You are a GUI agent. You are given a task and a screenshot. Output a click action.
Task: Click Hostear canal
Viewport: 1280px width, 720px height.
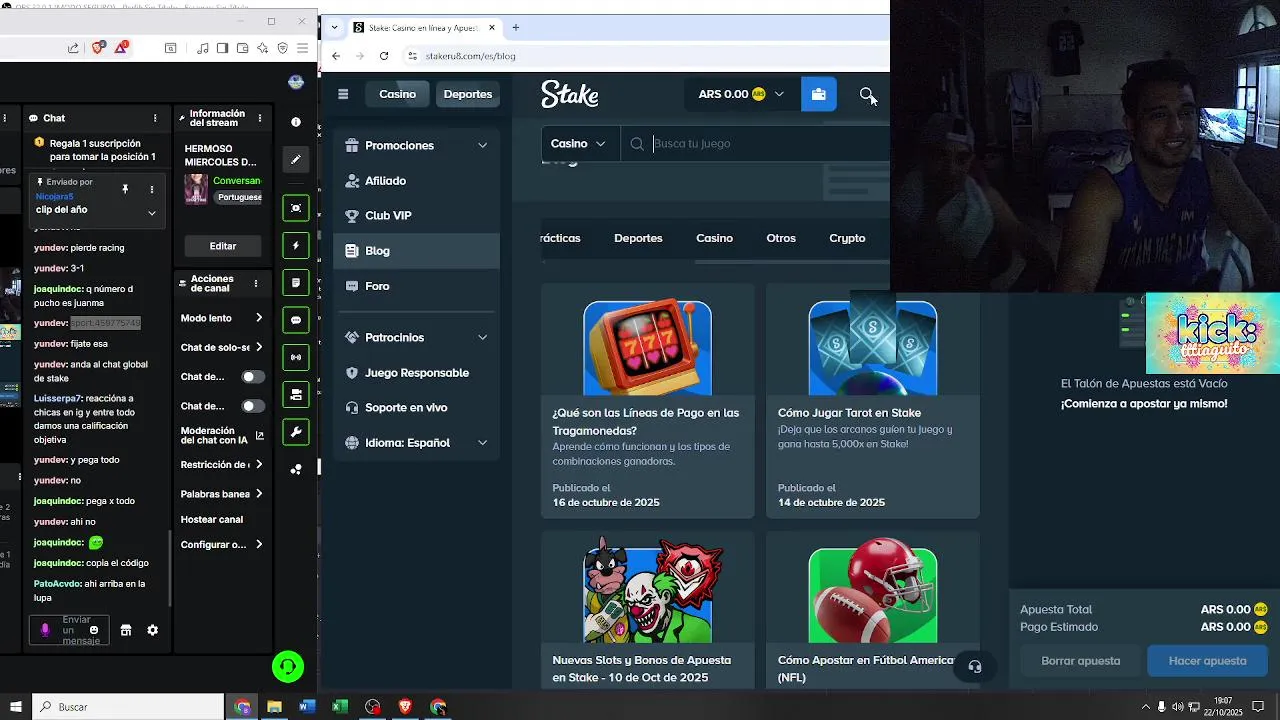click(x=212, y=520)
